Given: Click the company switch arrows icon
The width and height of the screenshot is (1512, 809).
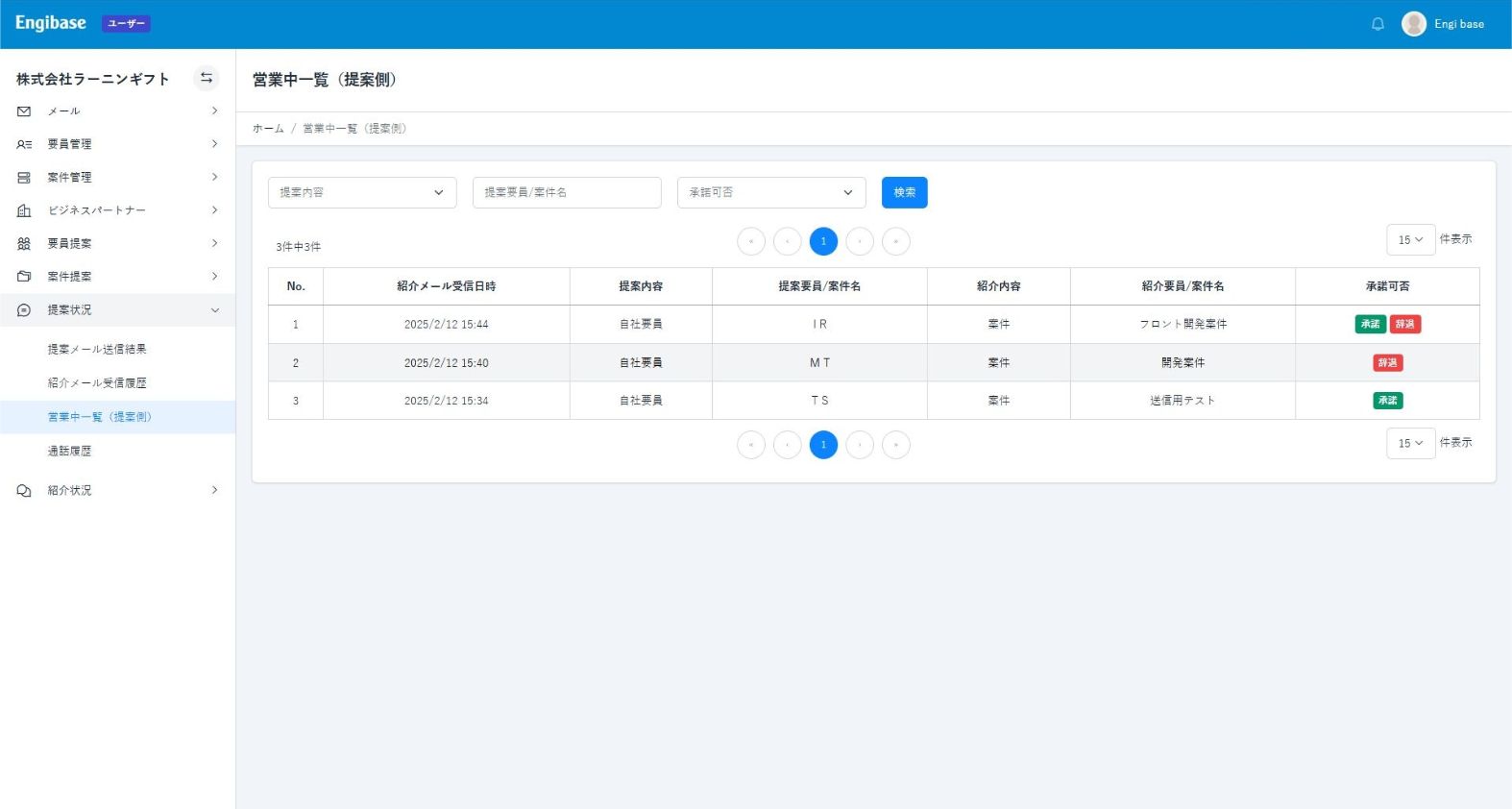Looking at the screenshot, I should point(206,79).
